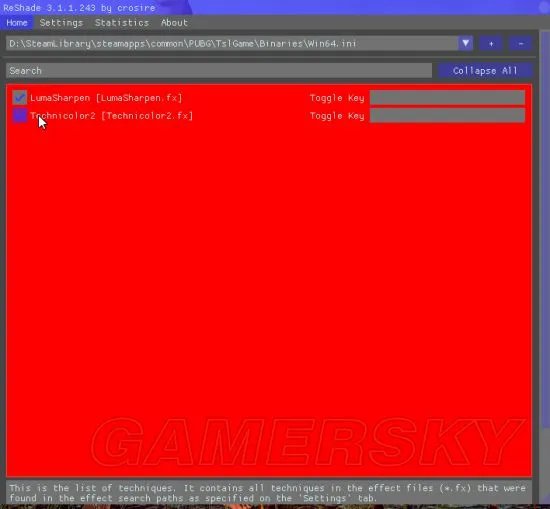Click the window's right-side scrollbar
The width and height of the screenshot is (550, 509).
pos(545,228)
